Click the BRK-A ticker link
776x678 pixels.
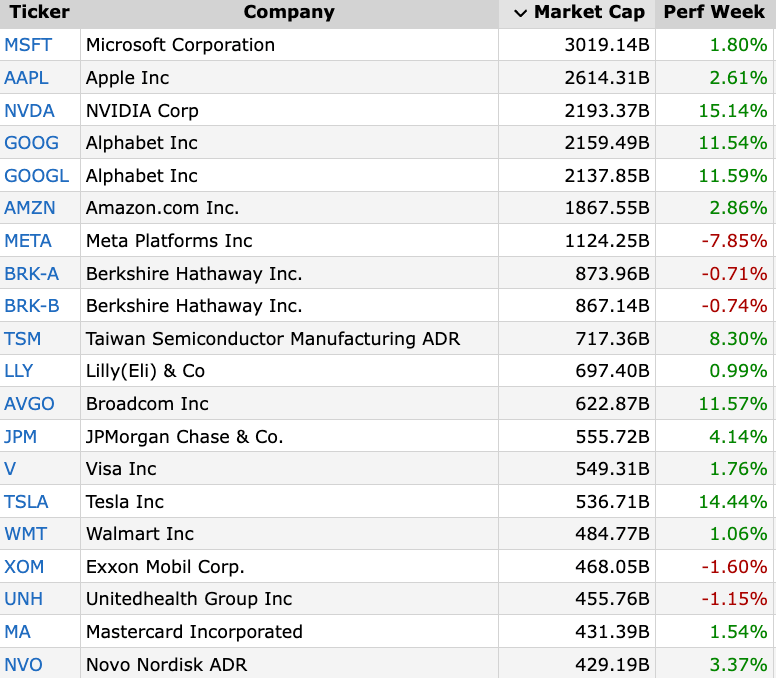pyautogui.click(x=32, y=274)
